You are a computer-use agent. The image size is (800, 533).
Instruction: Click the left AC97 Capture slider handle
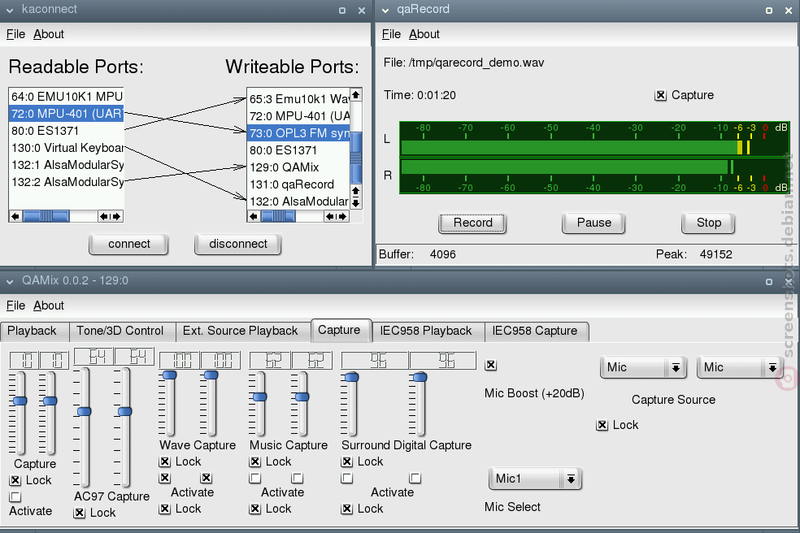click(x=84, y=412)
